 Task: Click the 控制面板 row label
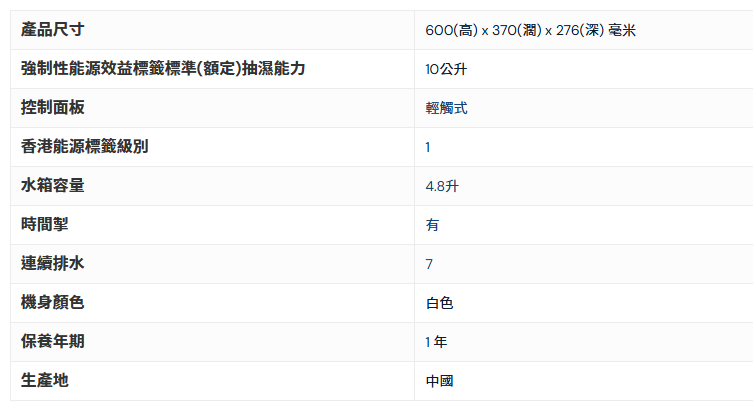(x=53, y=108)
